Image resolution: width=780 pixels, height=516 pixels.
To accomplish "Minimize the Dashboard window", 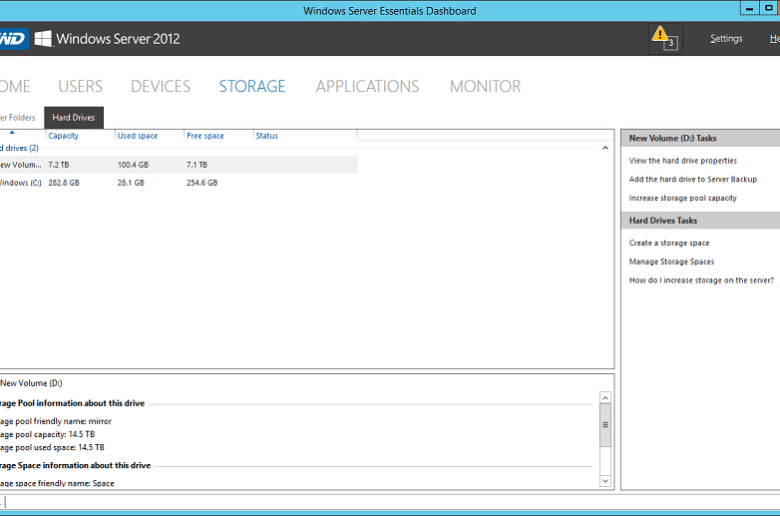I will (x=749, y=8).
